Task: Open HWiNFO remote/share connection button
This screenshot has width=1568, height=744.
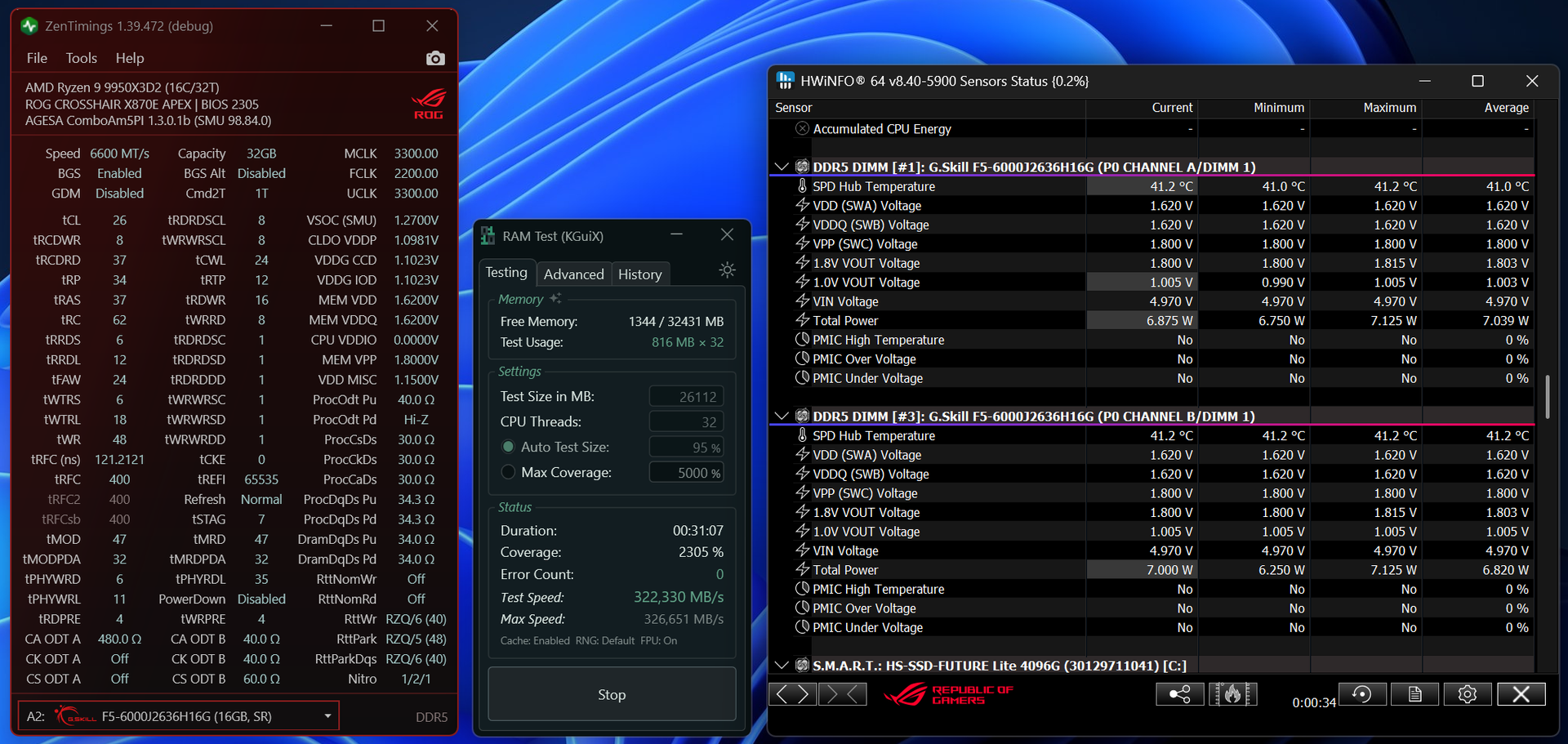Action: tap(1180, 694)
